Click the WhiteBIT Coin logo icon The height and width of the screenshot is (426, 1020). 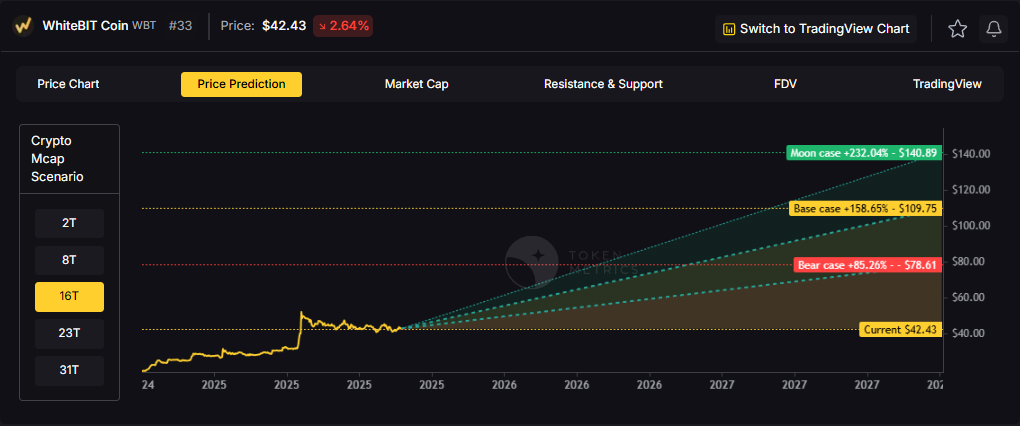tap(24, 27)
